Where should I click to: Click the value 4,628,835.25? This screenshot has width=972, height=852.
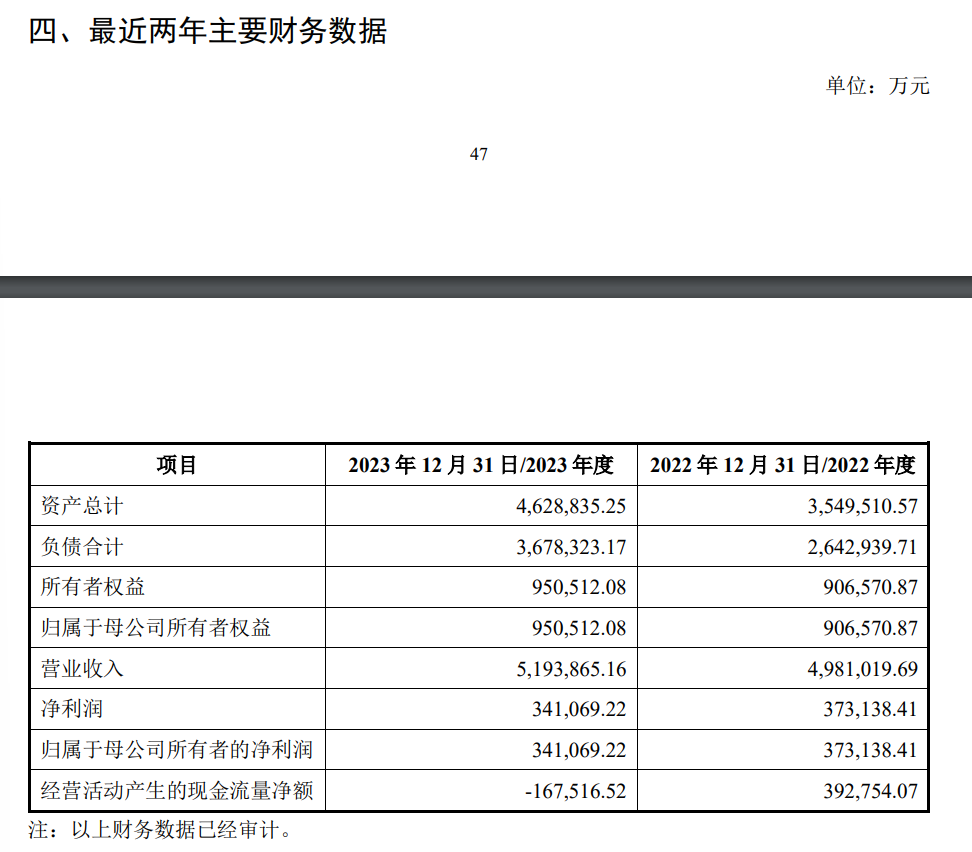point(571,506)
